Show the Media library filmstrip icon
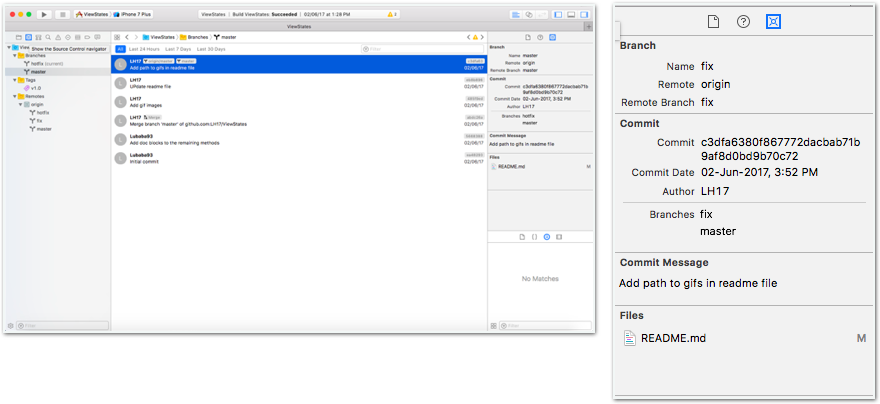The image size is (880, 404). tap(559, 237)
